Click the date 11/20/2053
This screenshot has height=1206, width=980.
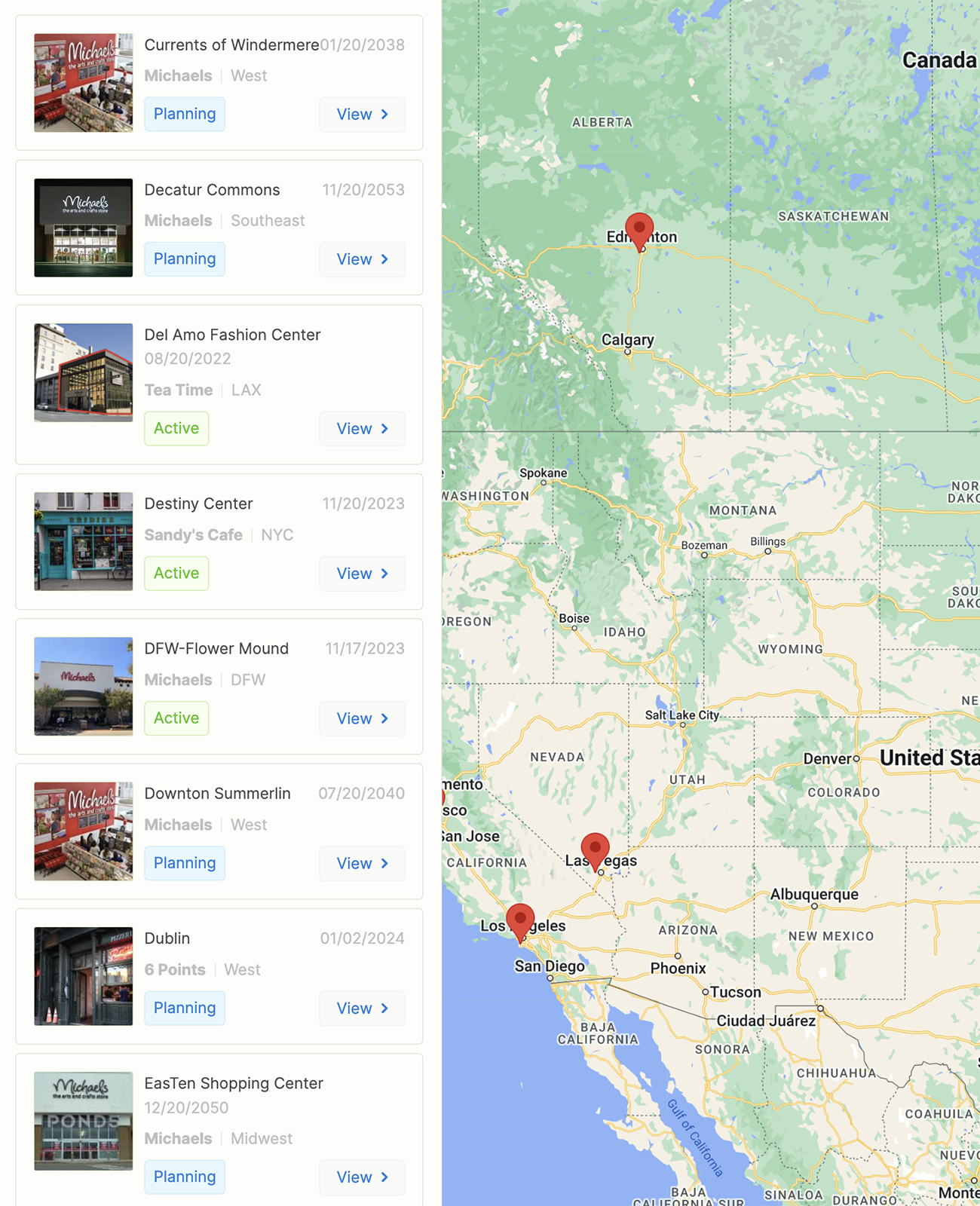coord(364,190)
